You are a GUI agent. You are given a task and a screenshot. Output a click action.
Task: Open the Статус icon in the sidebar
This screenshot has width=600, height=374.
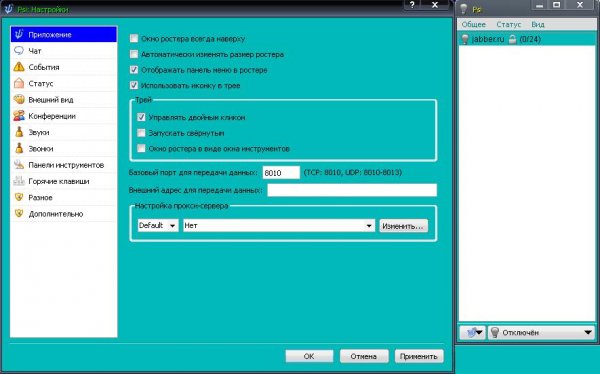click(19, 83)
